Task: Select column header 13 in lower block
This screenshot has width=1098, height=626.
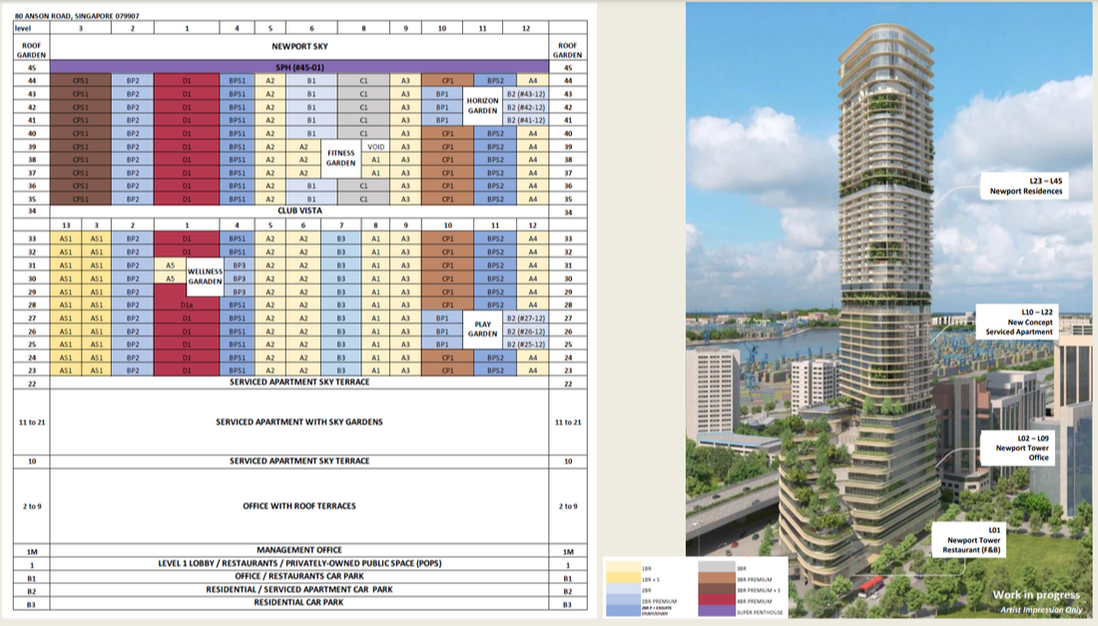Action: (66, 225)
